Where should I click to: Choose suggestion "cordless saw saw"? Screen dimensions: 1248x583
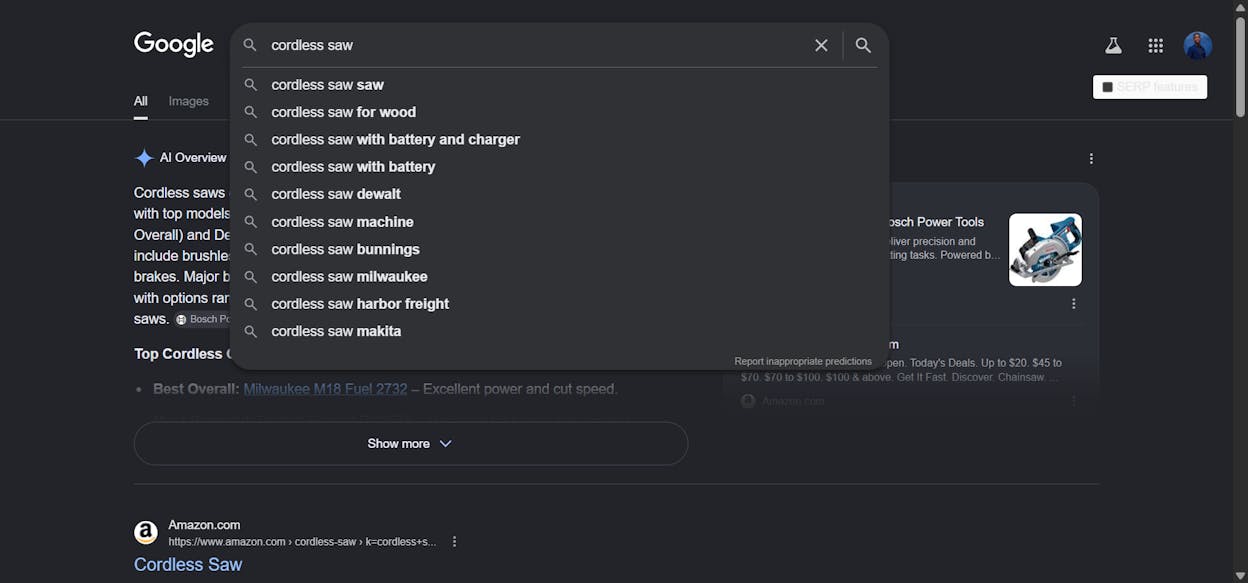(x=559, y=85)
